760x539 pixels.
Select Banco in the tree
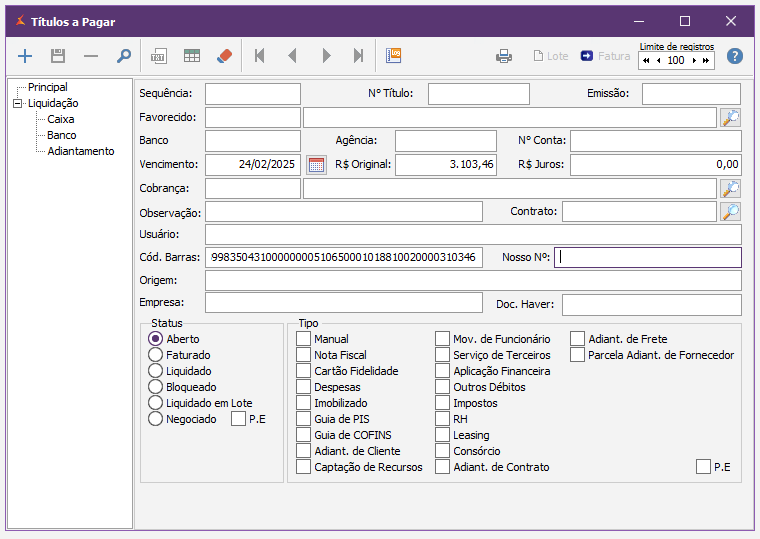point(61,135)
